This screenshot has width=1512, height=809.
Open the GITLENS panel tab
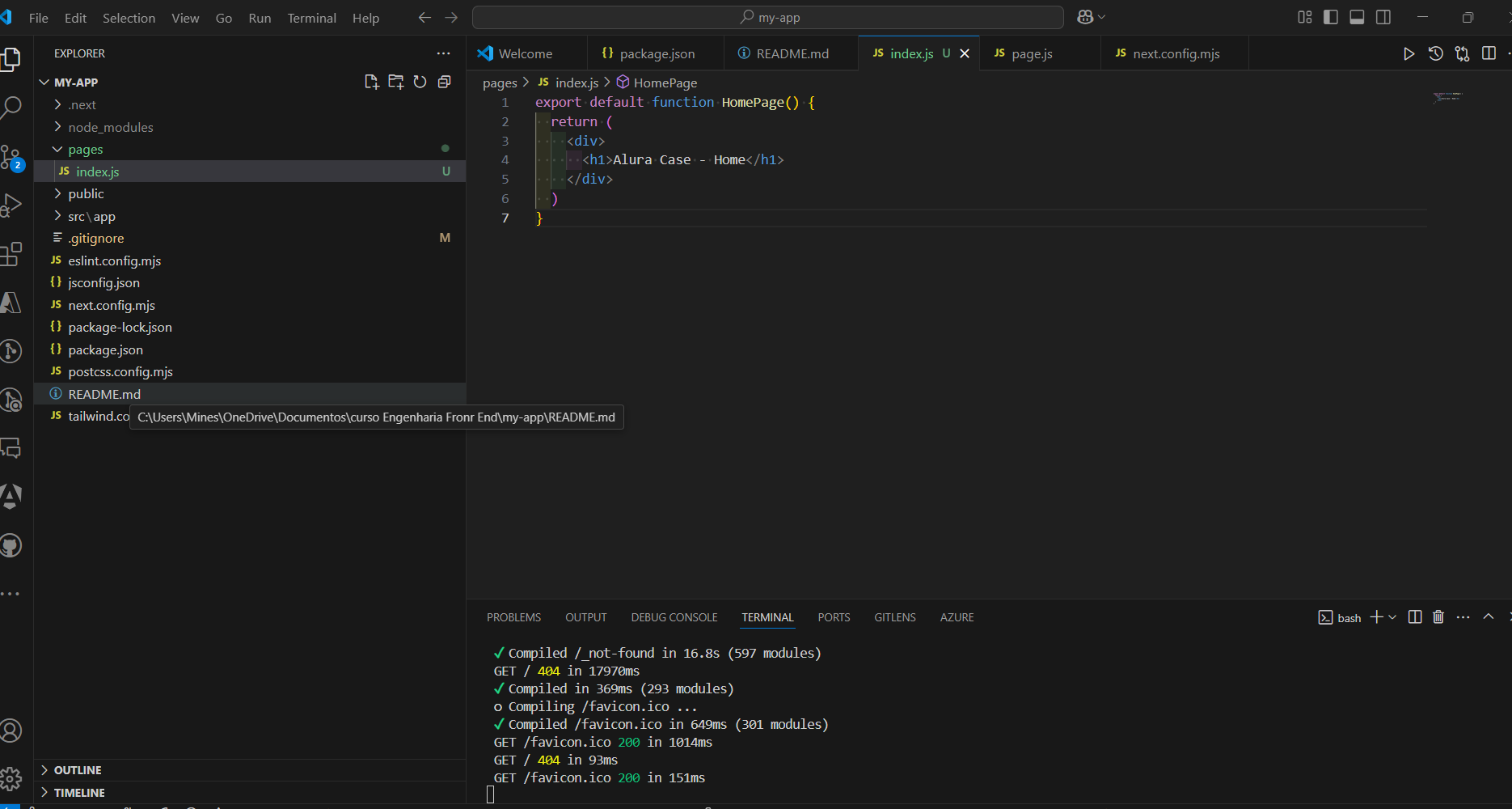coord(895,617)
